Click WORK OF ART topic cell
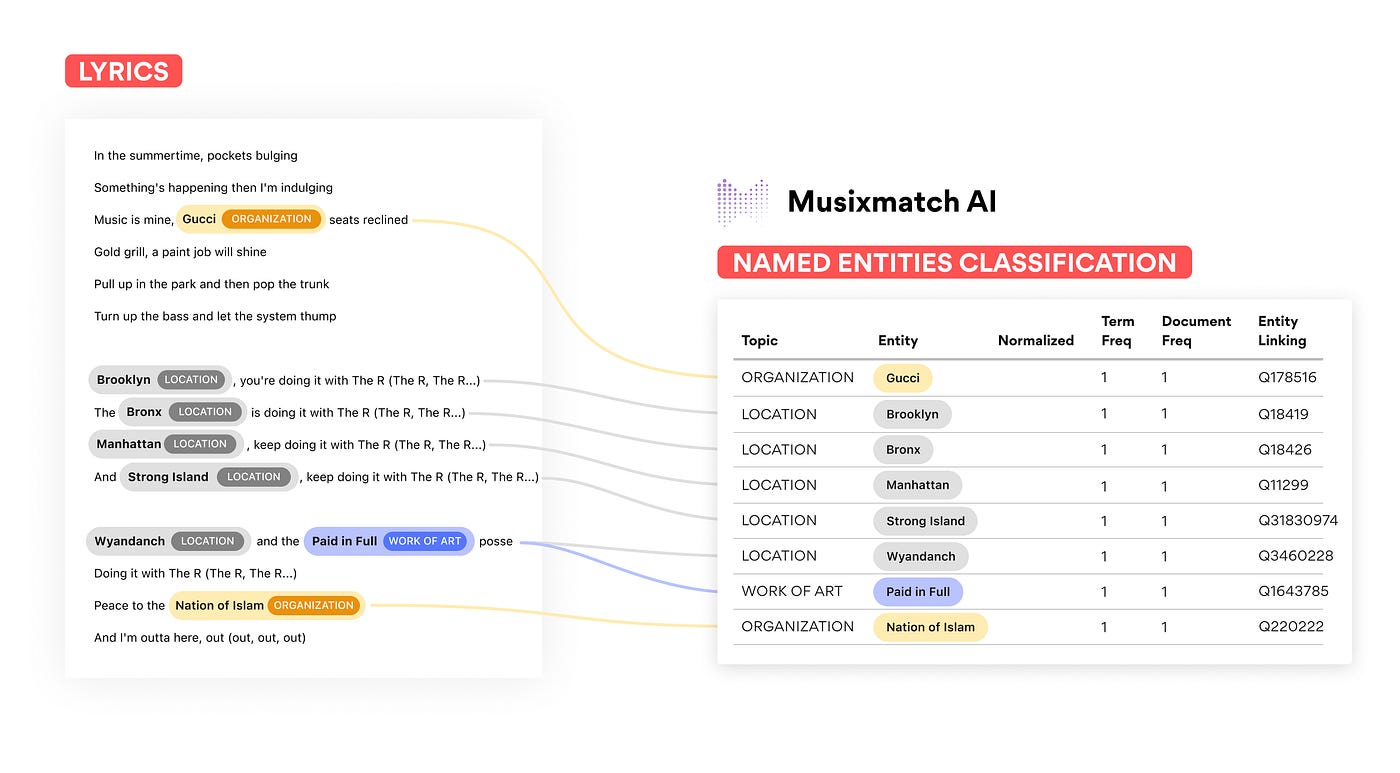 792,591
